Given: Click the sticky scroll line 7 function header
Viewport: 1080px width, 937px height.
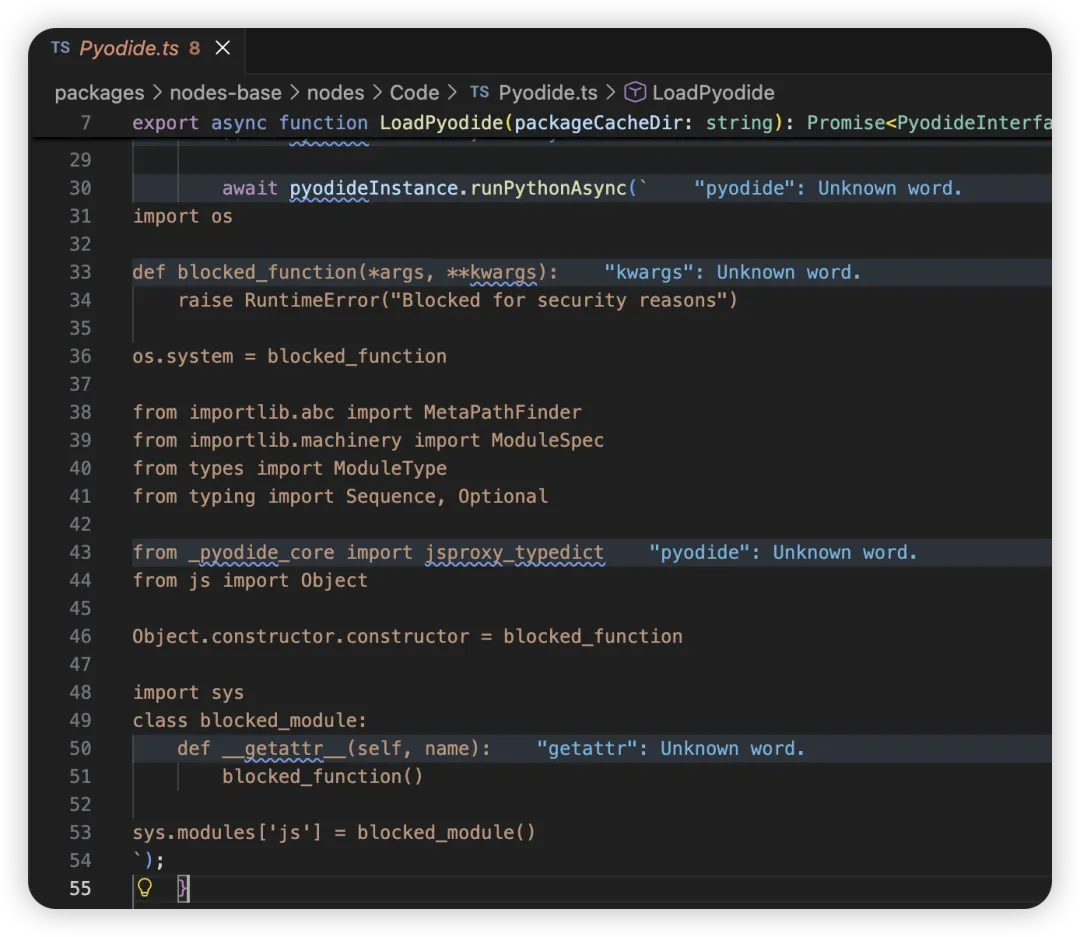Looking at the screenshot, I should (592, 123).
